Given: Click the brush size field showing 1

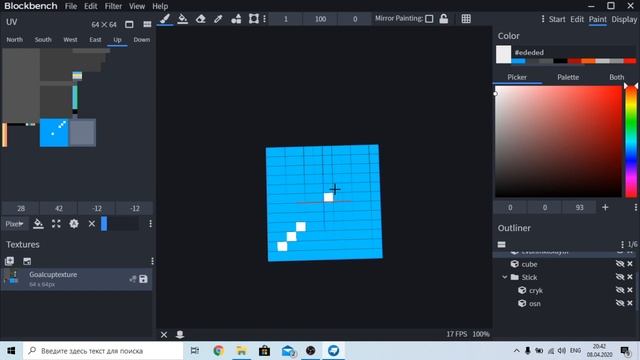Looking at the screenshot, I should click(286, 19).
